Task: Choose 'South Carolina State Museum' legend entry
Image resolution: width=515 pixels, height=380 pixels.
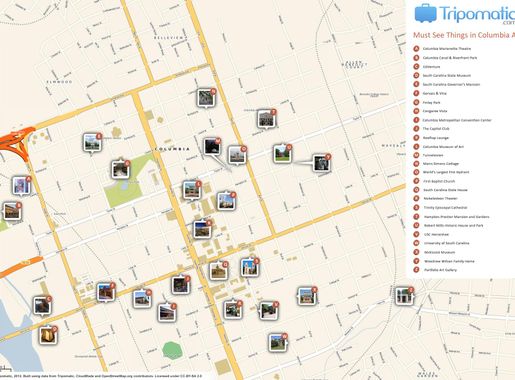Action: pyautogui.click(x=447, y=75)
